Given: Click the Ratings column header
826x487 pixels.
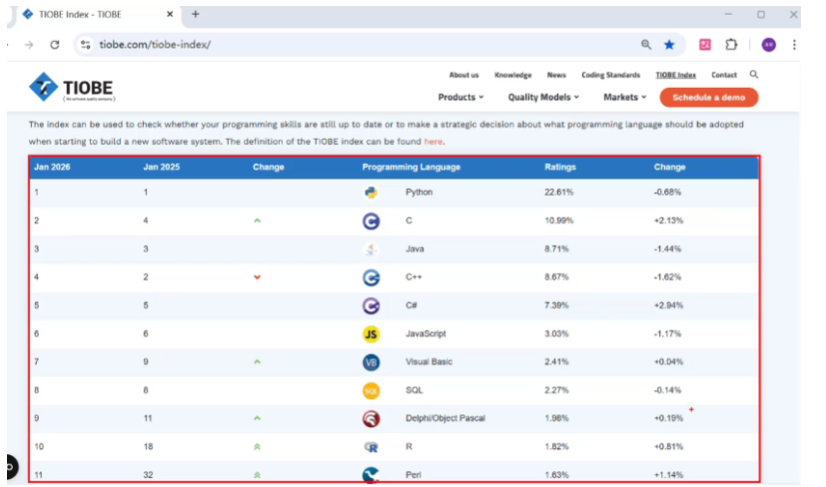Looking at the screenshot, I should (x=560, y=167).
